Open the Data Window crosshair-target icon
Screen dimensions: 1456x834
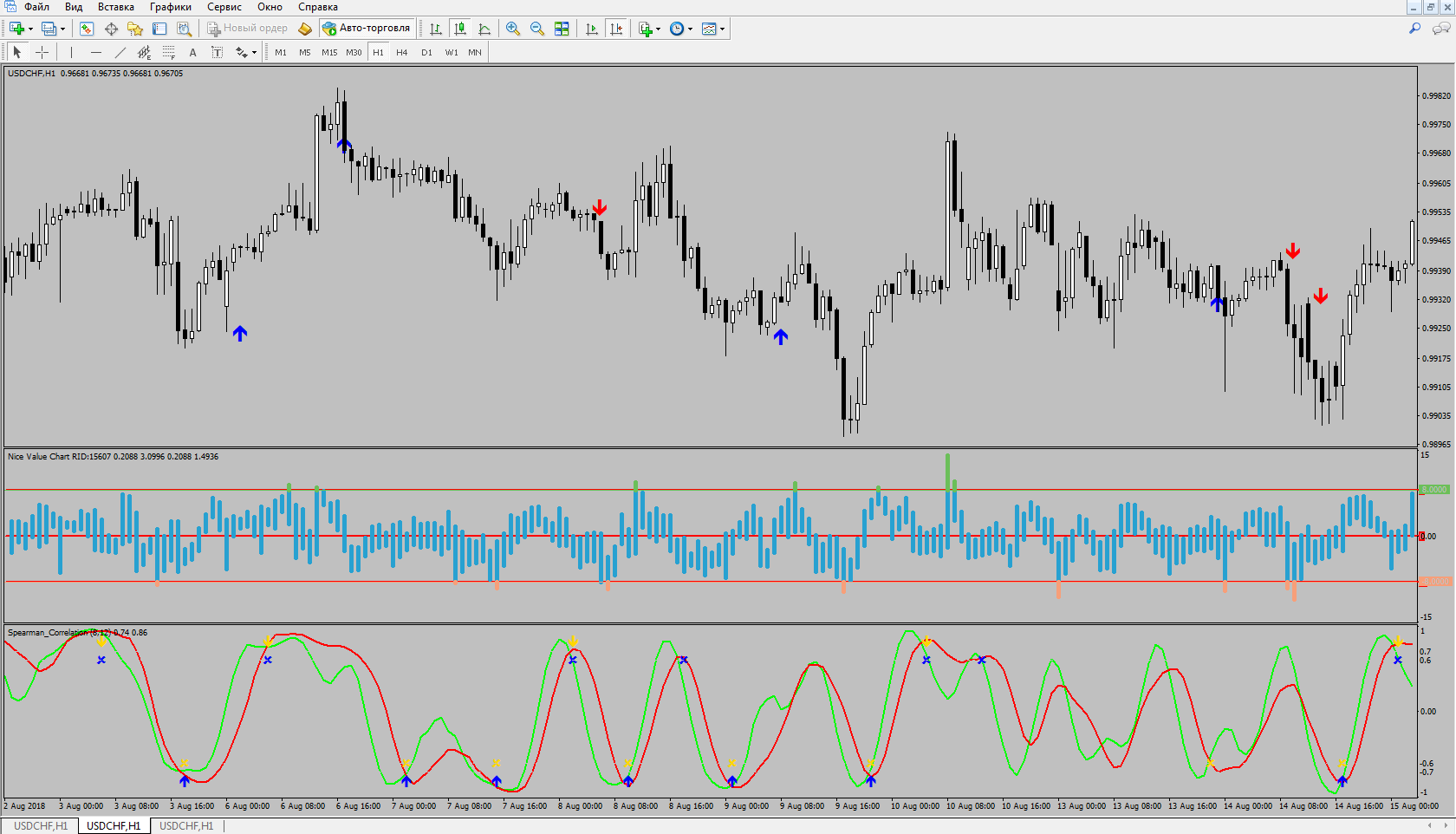[111, 29]
